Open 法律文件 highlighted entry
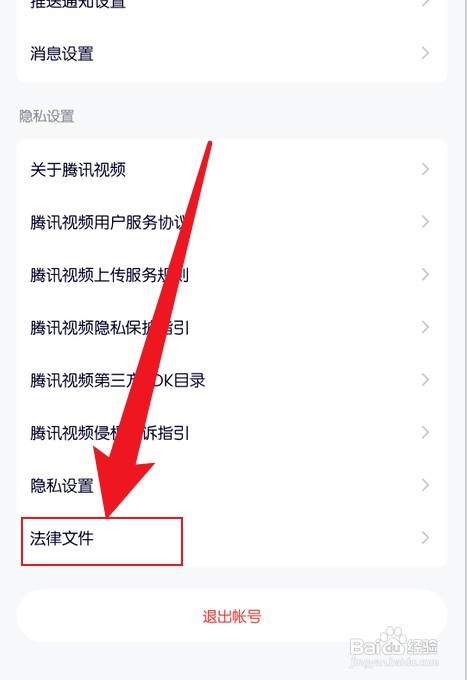The width and height of the screenshot is (467, 680). coord(232,538)
